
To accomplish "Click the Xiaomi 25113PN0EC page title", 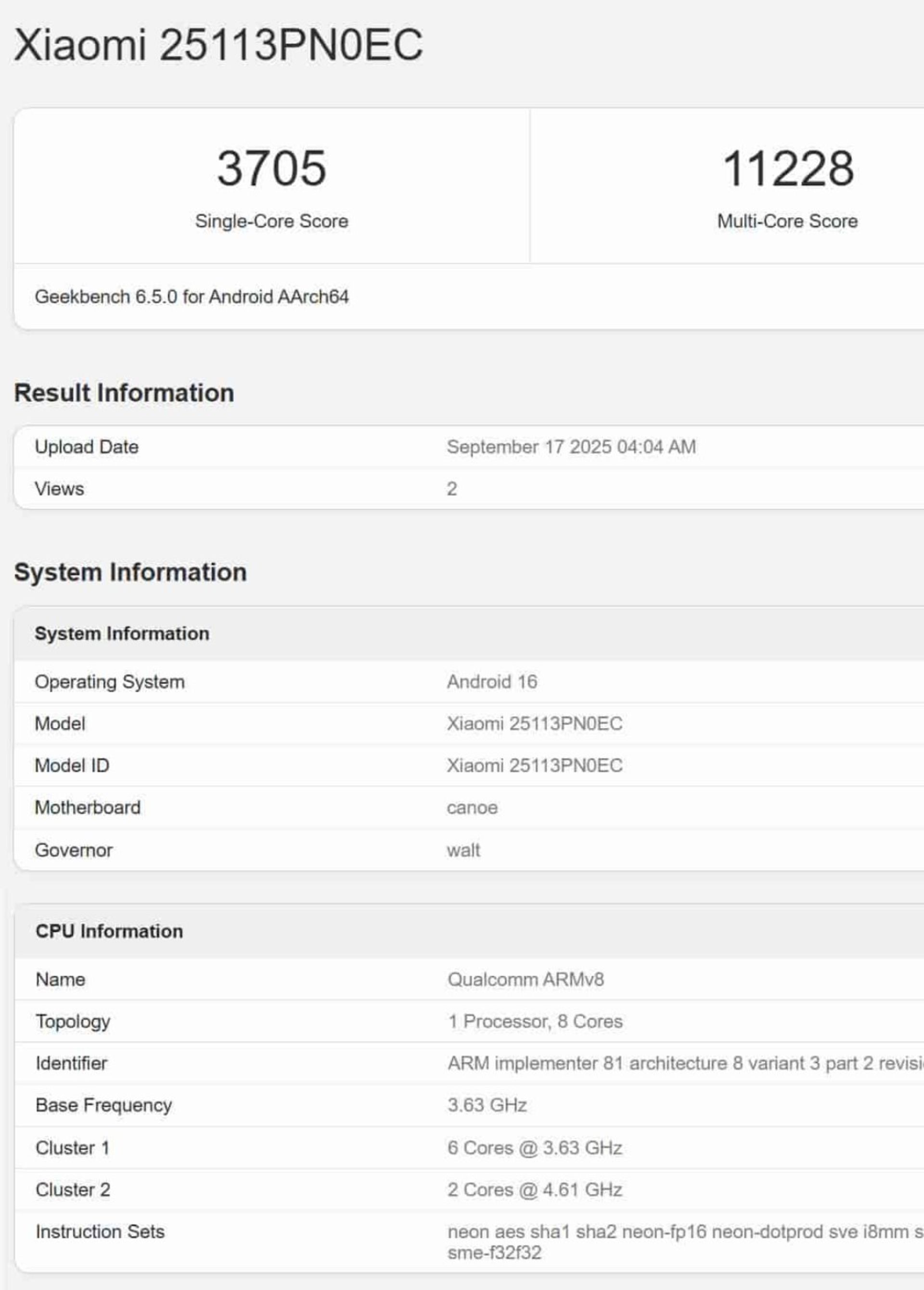I will click(x=218, y=45).
